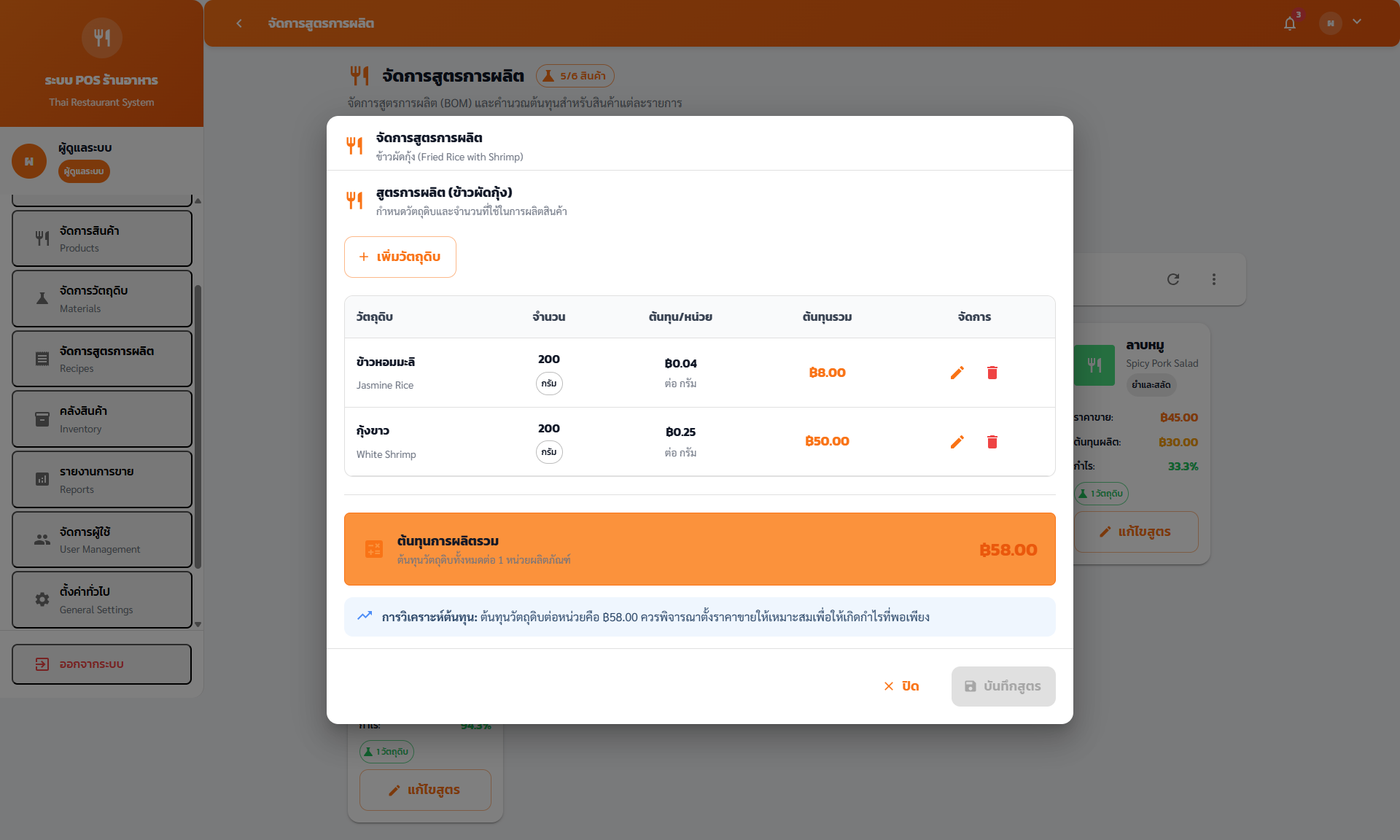Click the trash icon on Jasmine Rice row
Viewport: 1400px width, 840px height.
pos(992,372)
